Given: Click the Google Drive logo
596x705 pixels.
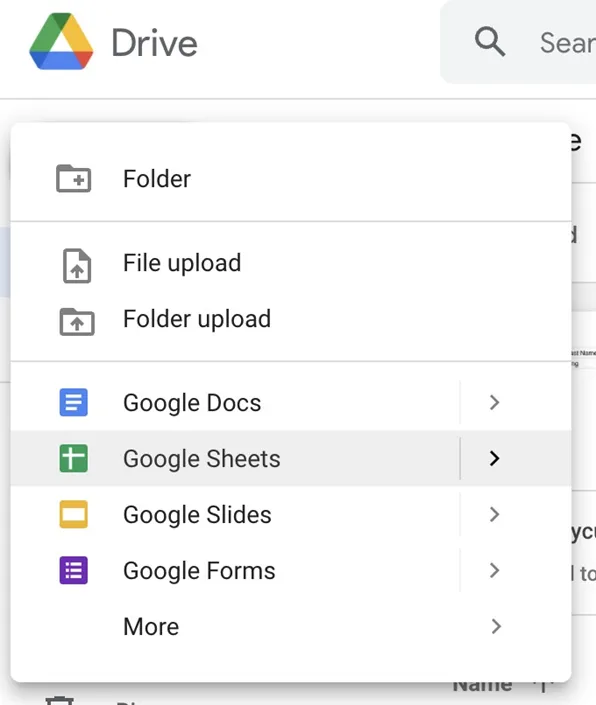Looking at the screenshot, I should pyautogui.click(x=61, y=41).
